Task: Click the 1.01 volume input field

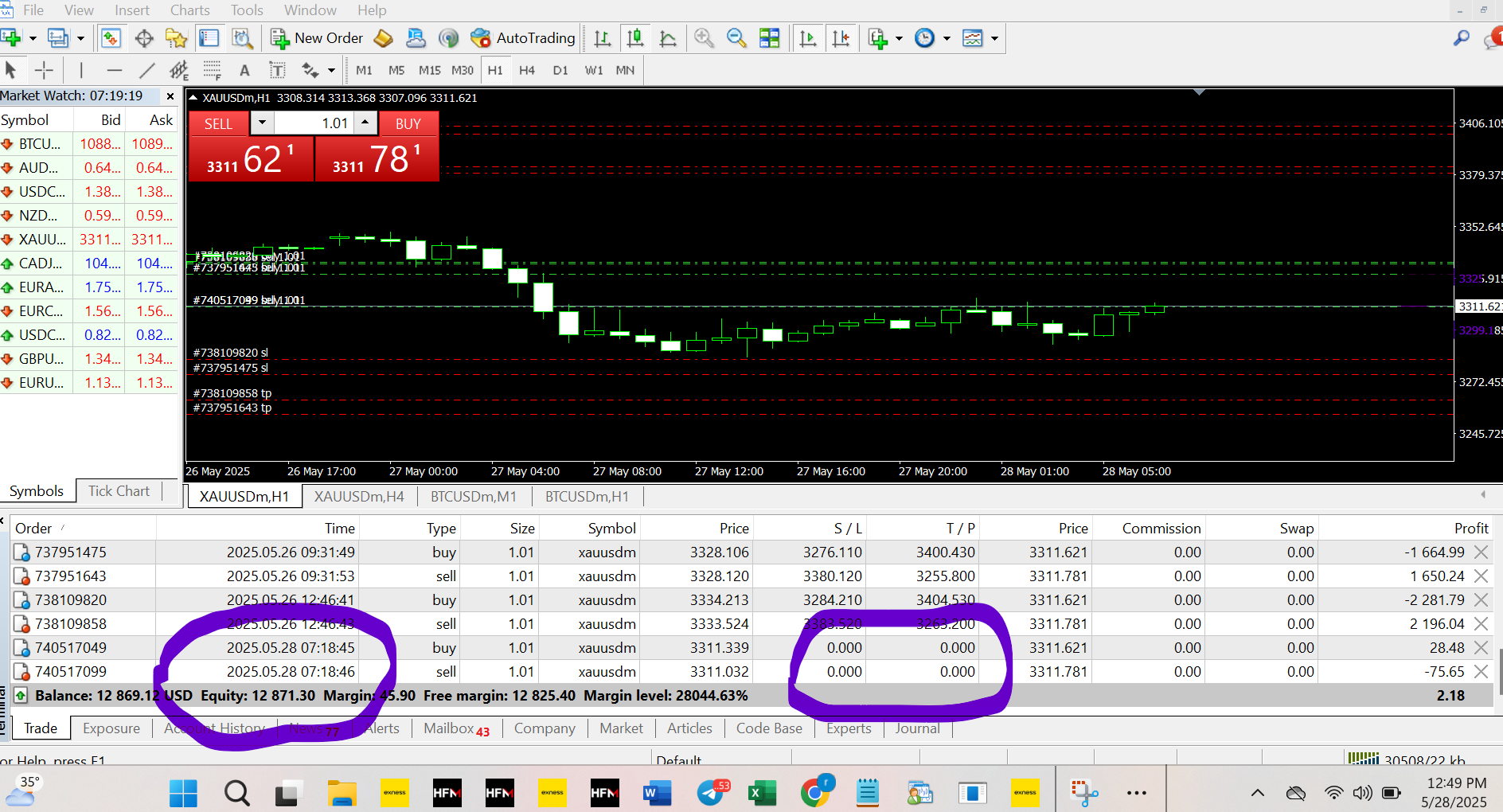Action: click(x=314, y=123)
